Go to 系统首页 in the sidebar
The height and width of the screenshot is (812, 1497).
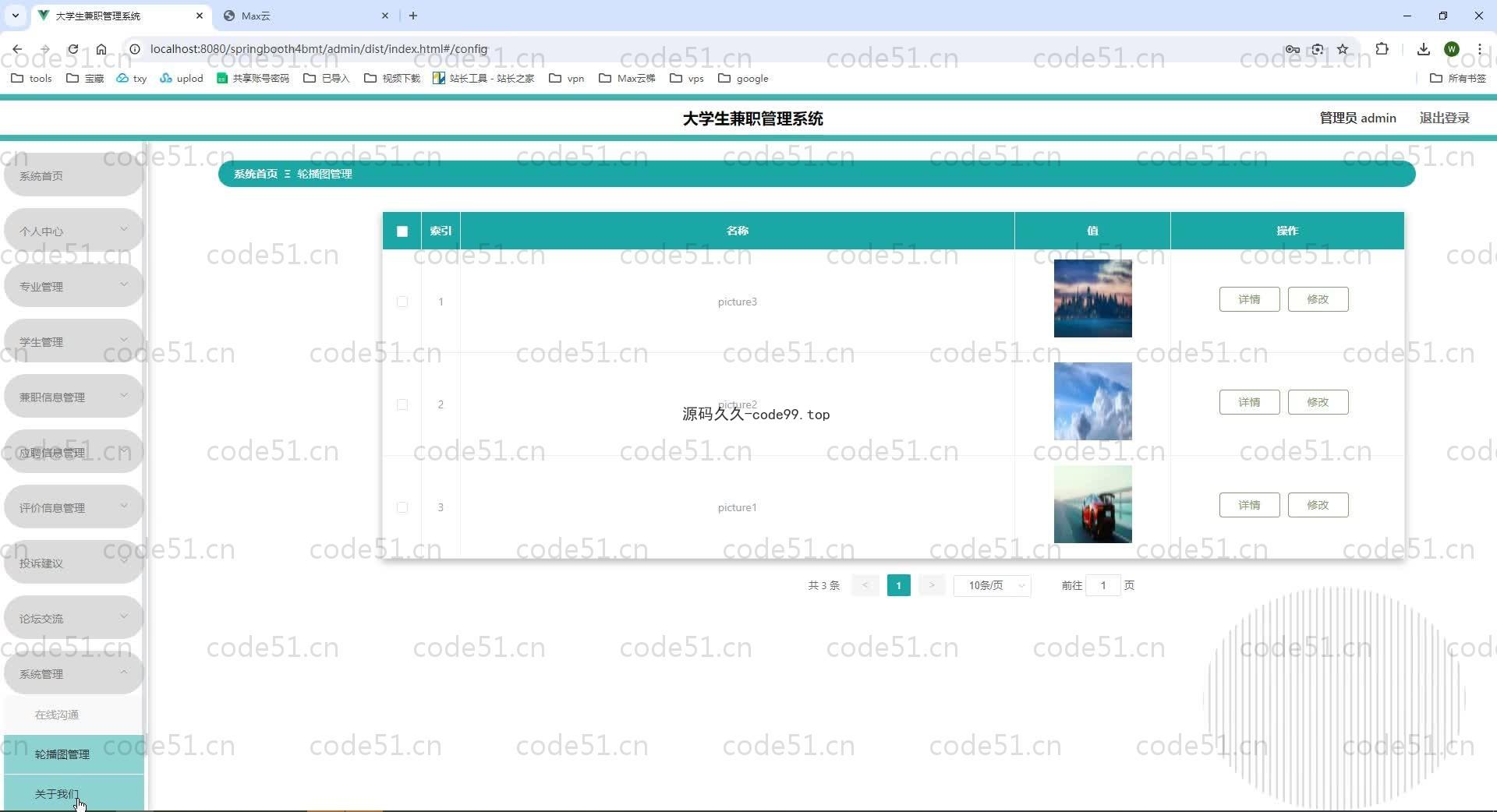tap(73, 175)
